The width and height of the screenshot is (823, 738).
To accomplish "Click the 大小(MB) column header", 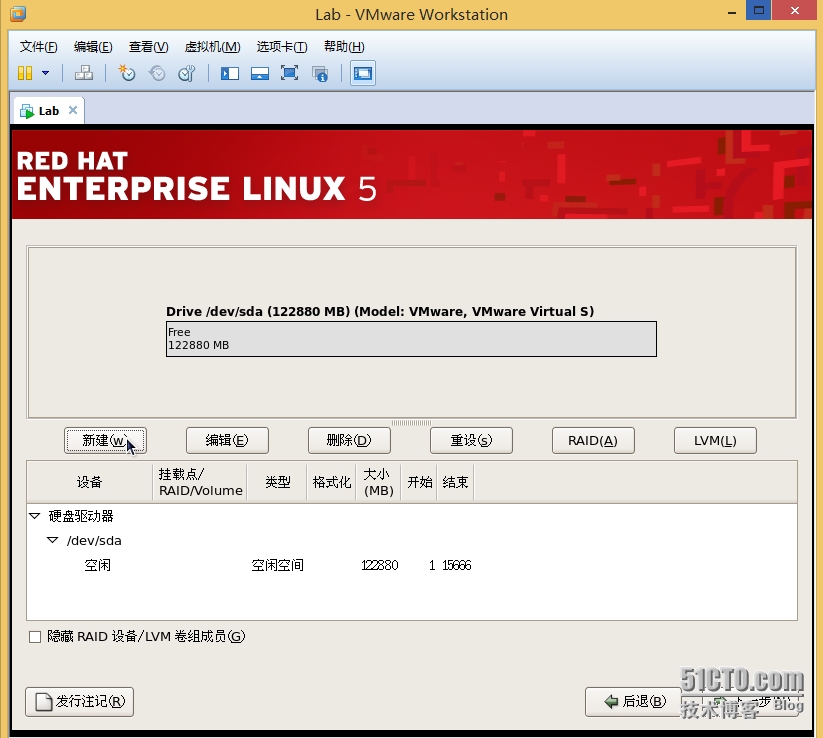I will click(378, 482).
